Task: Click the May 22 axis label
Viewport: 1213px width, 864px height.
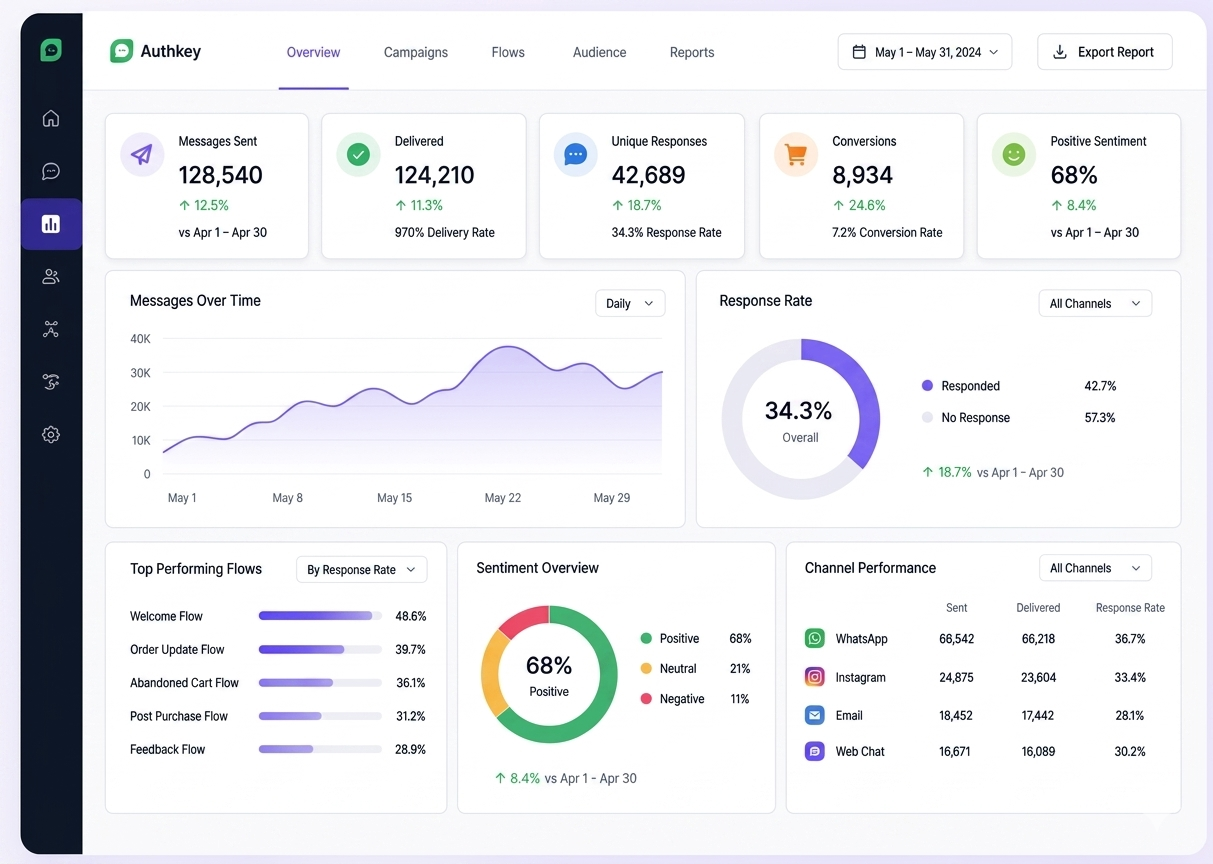Action: click(503, 497)
